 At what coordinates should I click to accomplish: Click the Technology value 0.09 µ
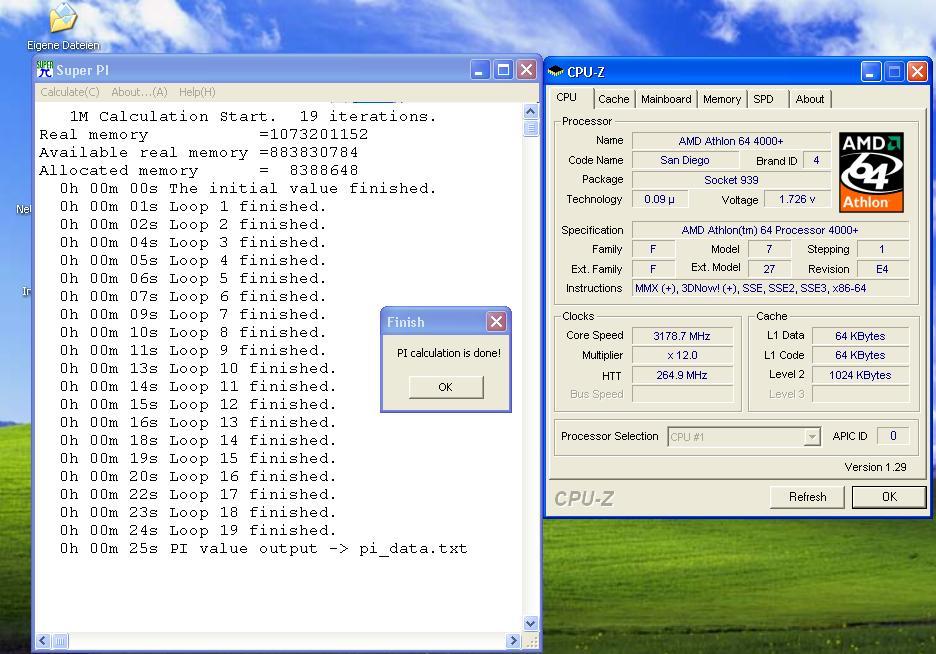[x=660, y=199]
